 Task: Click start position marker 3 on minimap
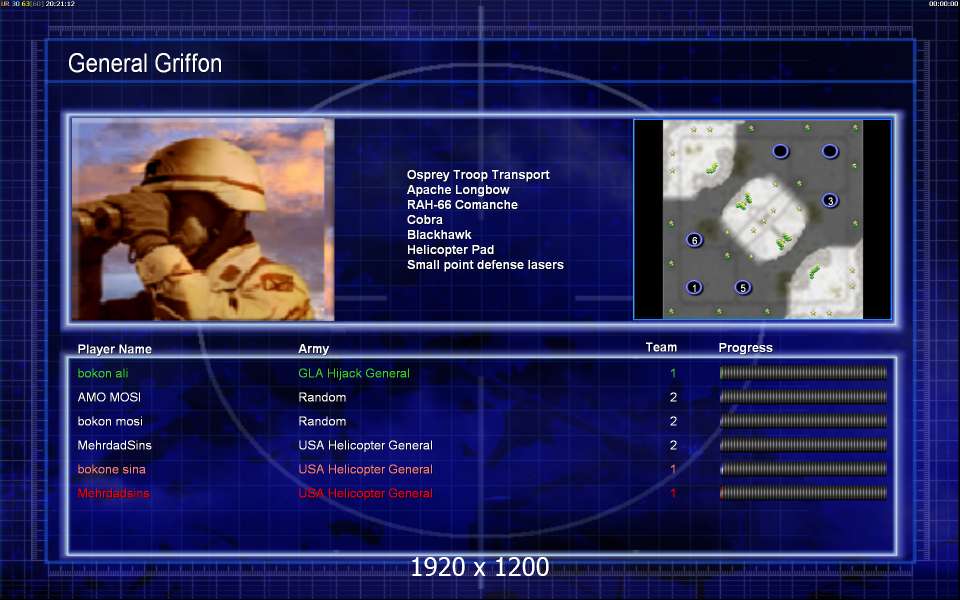coord(830,200)
